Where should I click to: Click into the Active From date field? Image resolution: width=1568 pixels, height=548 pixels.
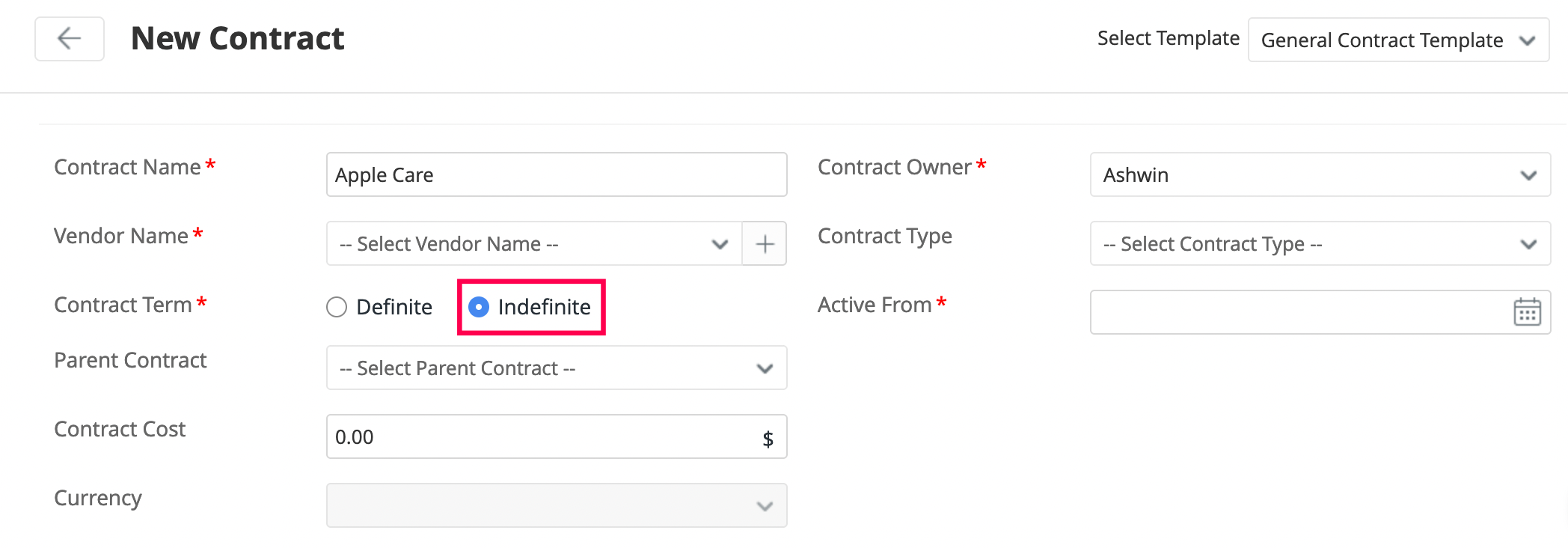(x=1298, y=312)
